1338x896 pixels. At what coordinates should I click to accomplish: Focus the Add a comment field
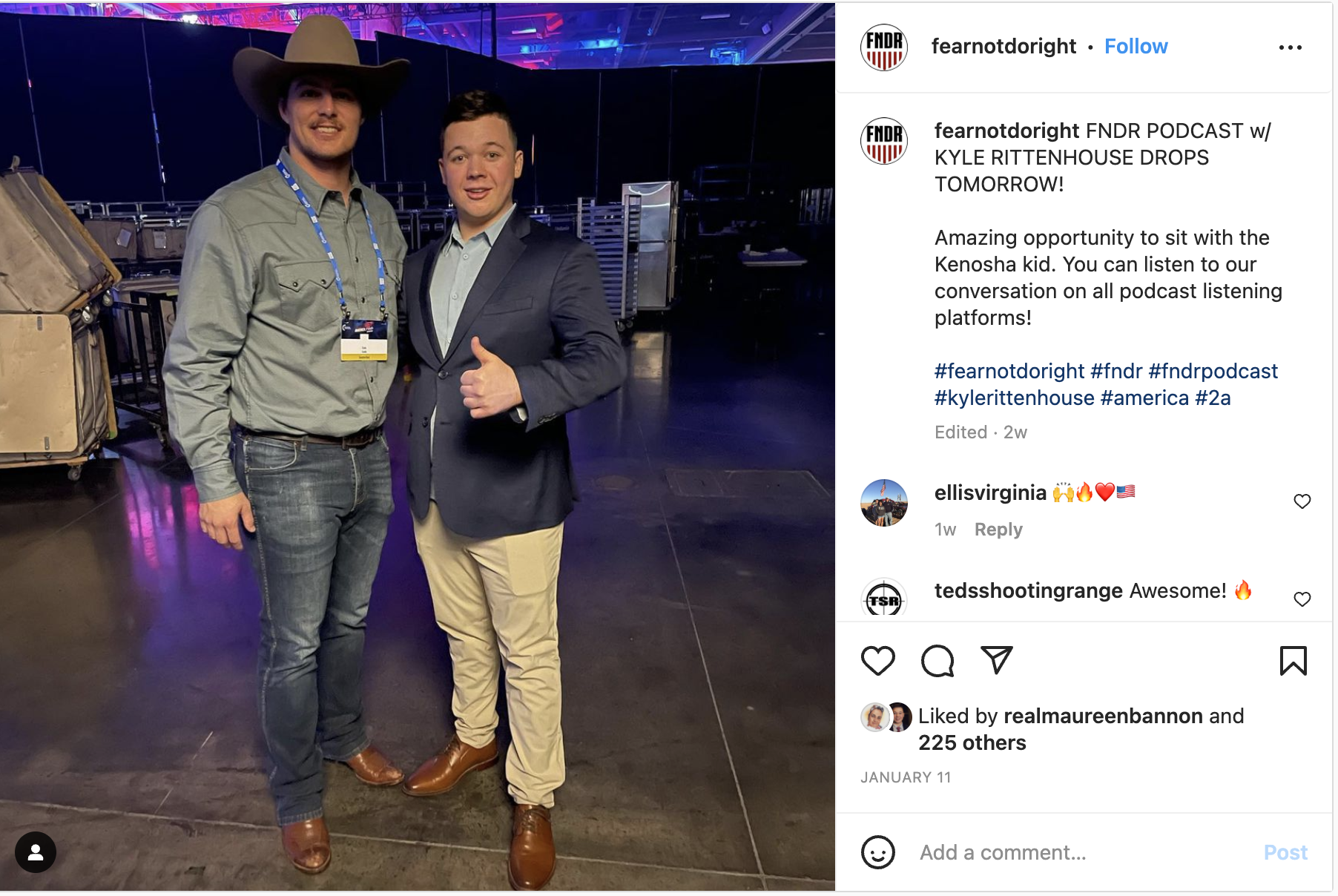(1083, 852)
